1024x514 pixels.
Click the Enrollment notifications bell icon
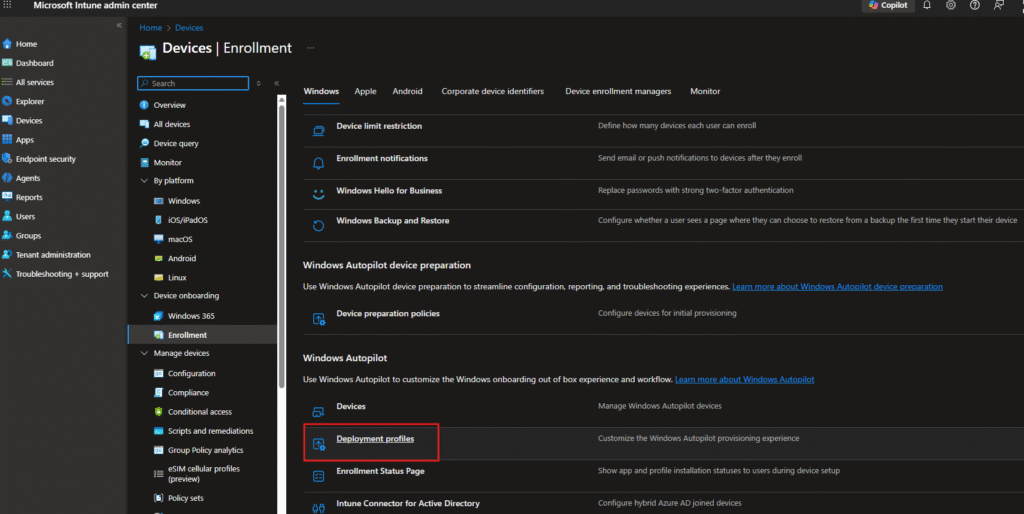[319, 161]
